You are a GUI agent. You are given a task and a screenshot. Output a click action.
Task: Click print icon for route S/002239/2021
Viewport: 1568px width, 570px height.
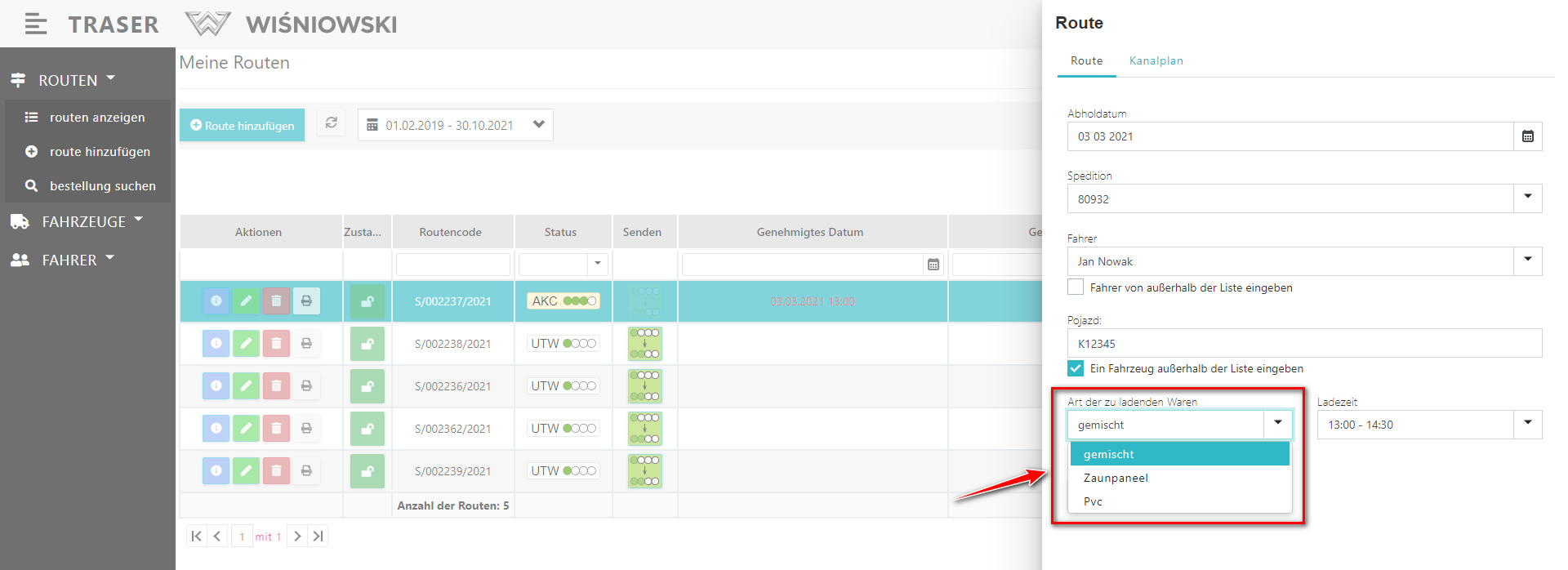pyautogui.click(x=306, y=471)
